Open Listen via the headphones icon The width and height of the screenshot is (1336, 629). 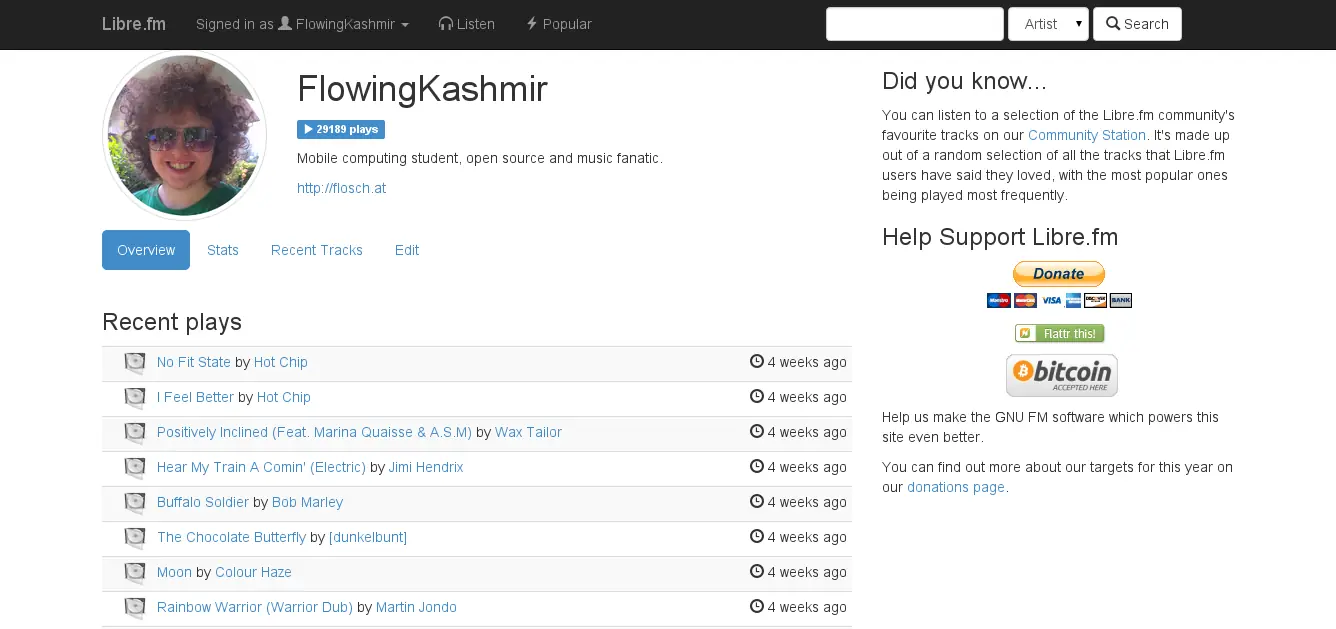[446, 24]
